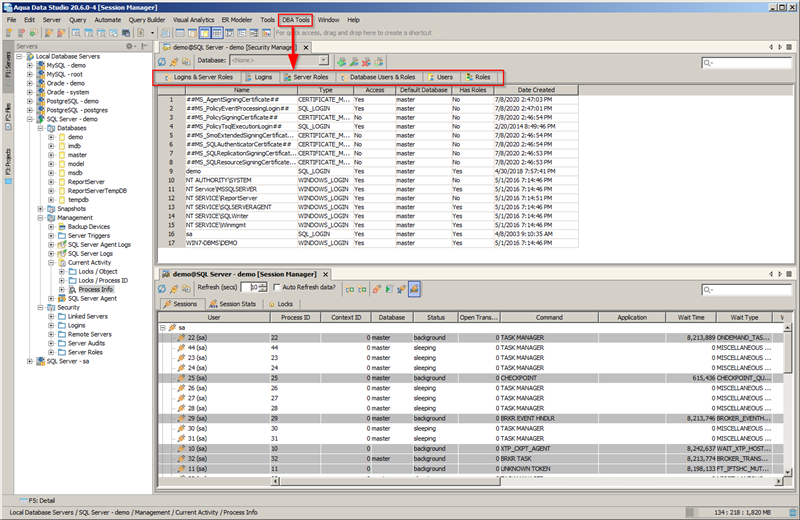Viewport: 800px width, 520px height.
Task: Click the search icon in Security Manager
Action: pyautogui.click(x=708, y=63)
